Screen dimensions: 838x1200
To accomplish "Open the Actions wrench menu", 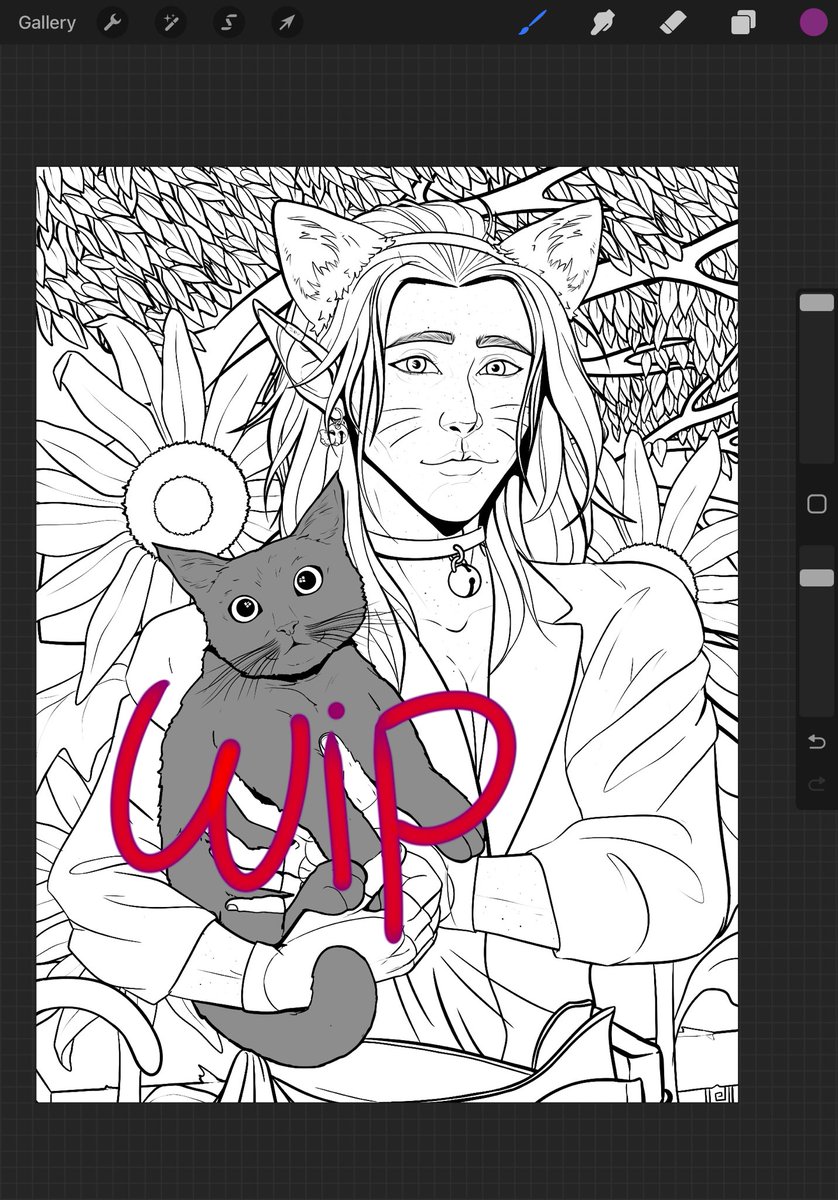I will (x=112, y=22).
